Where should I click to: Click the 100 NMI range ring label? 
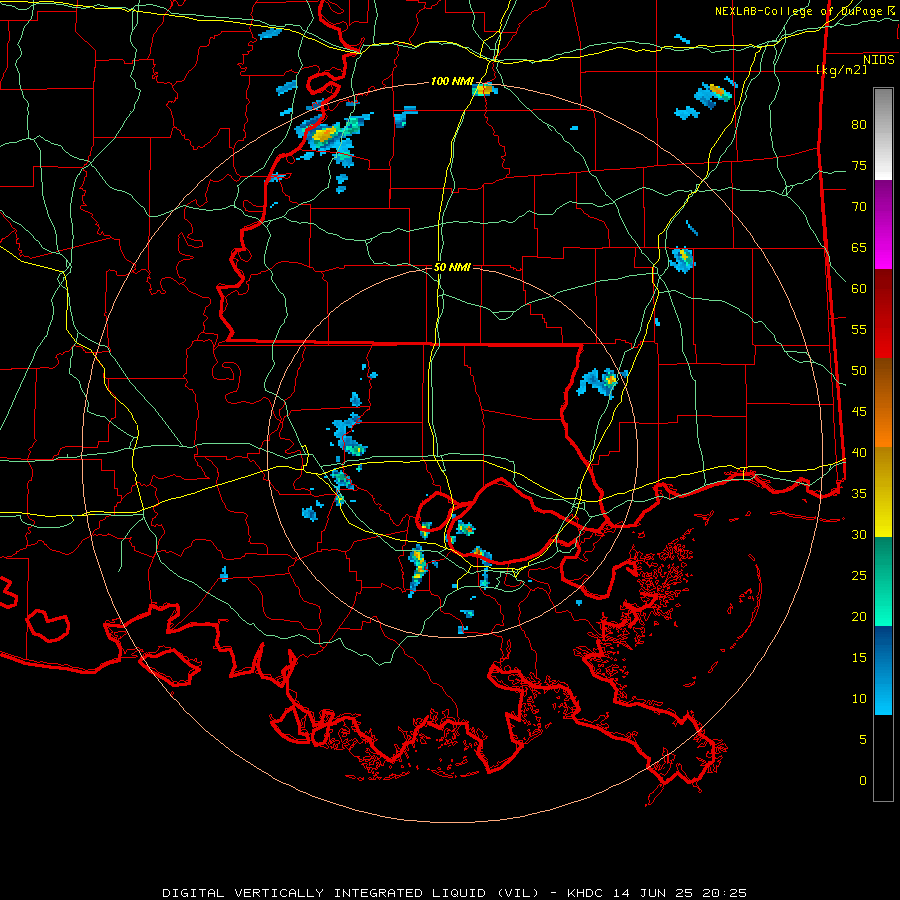click(x=452, y=82)
